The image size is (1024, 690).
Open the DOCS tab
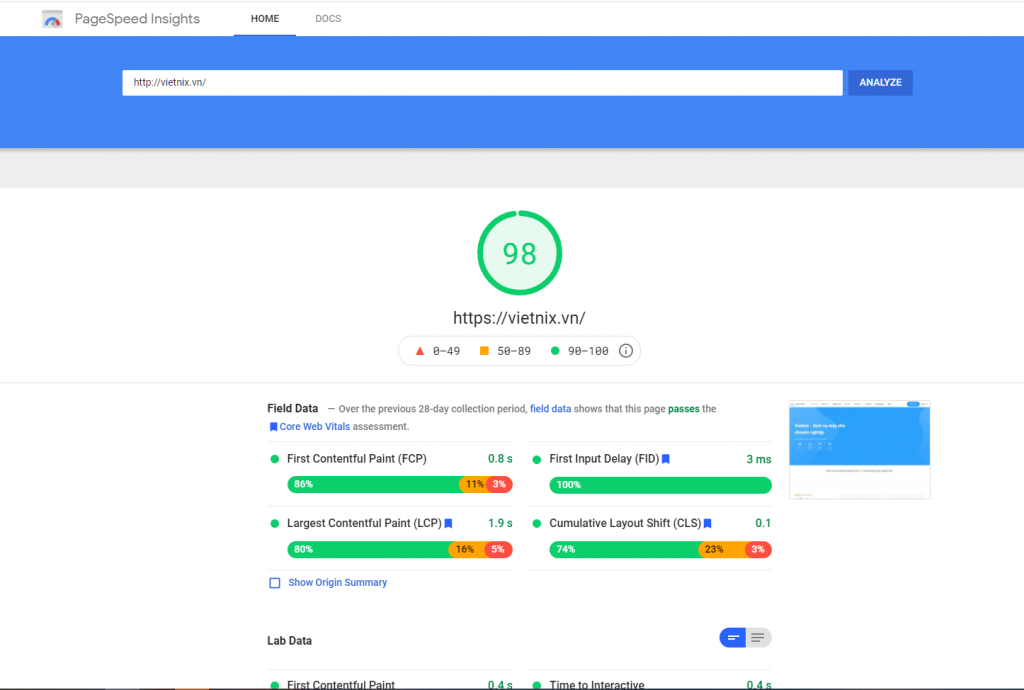[327, 18]
